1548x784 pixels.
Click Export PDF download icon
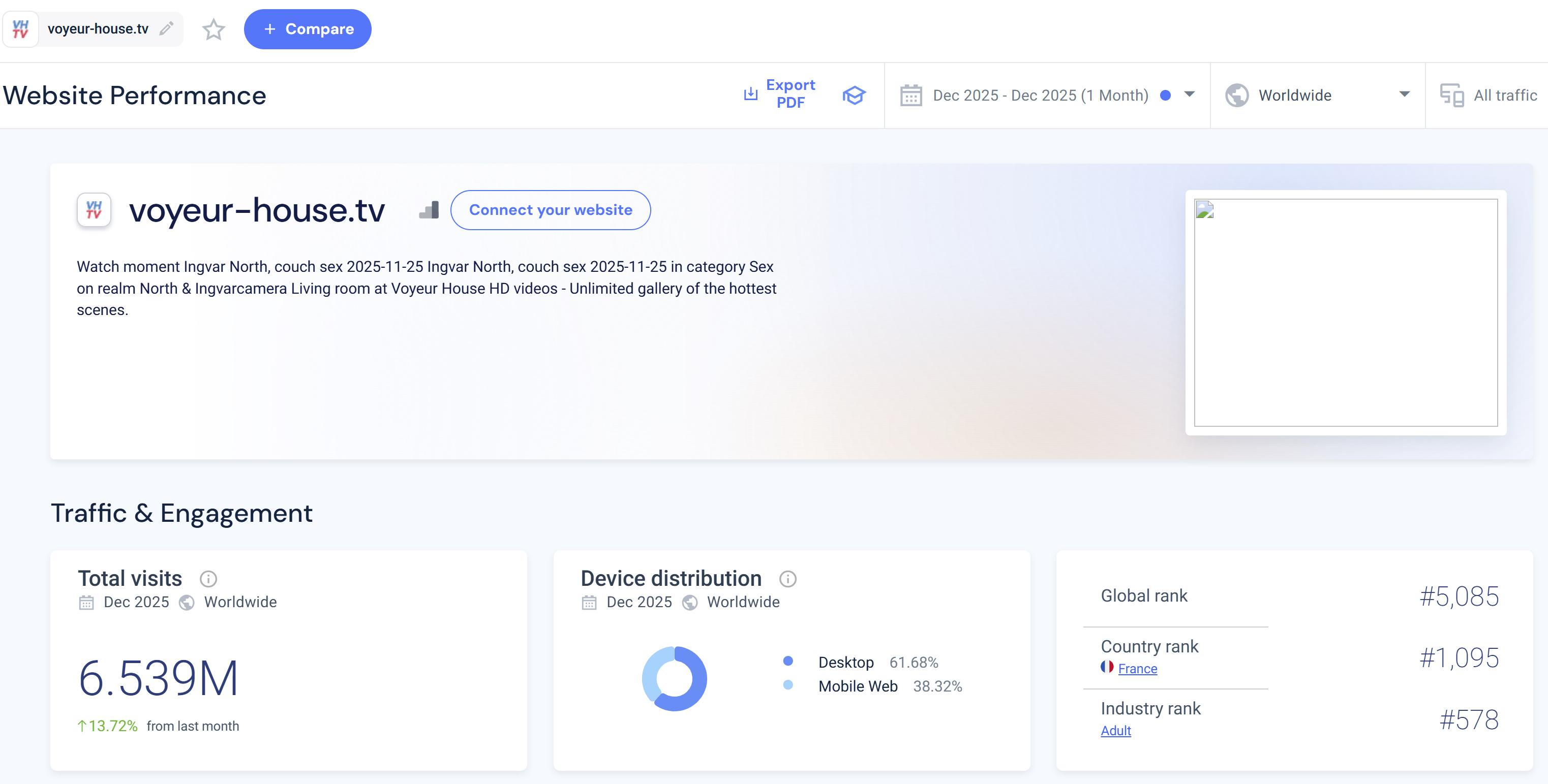tap(750, 93)
